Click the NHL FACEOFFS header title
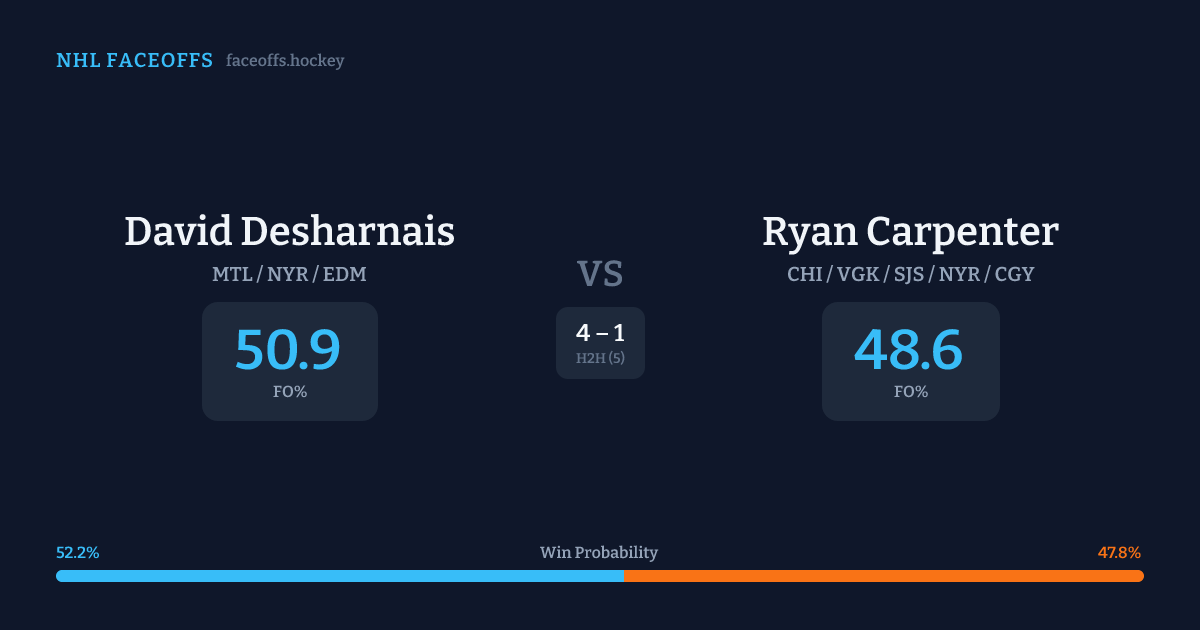The height and width of the screenshot is (630, 1200). coord(134,61)
